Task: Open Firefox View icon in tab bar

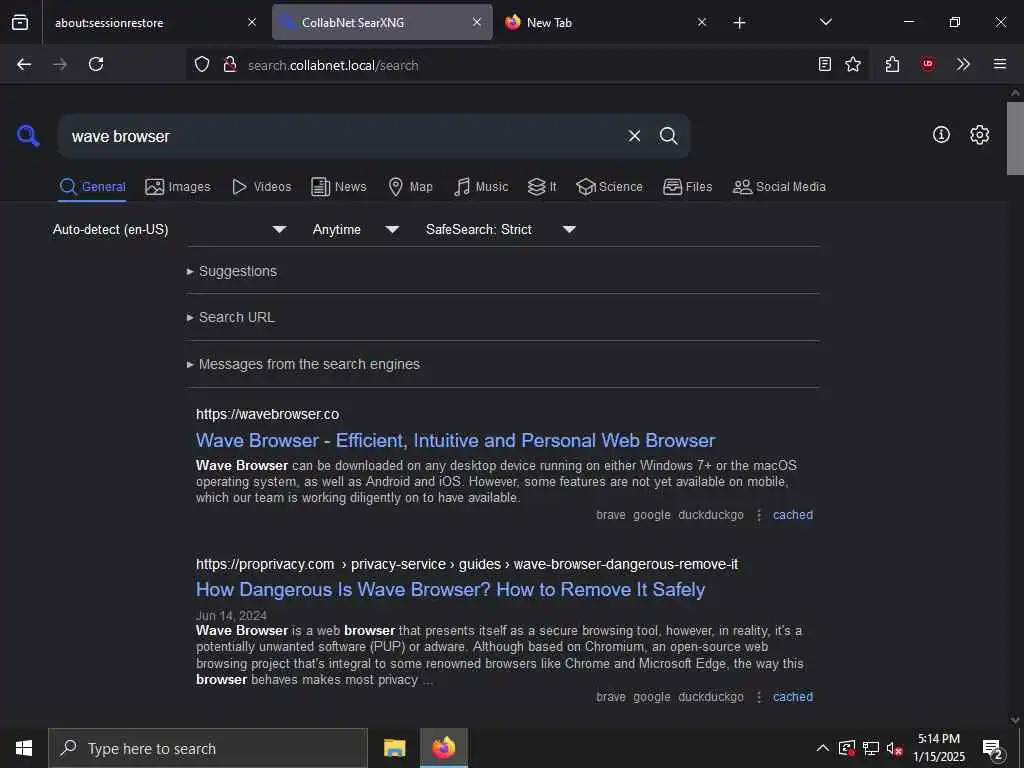Action: [x=20, y=22]
